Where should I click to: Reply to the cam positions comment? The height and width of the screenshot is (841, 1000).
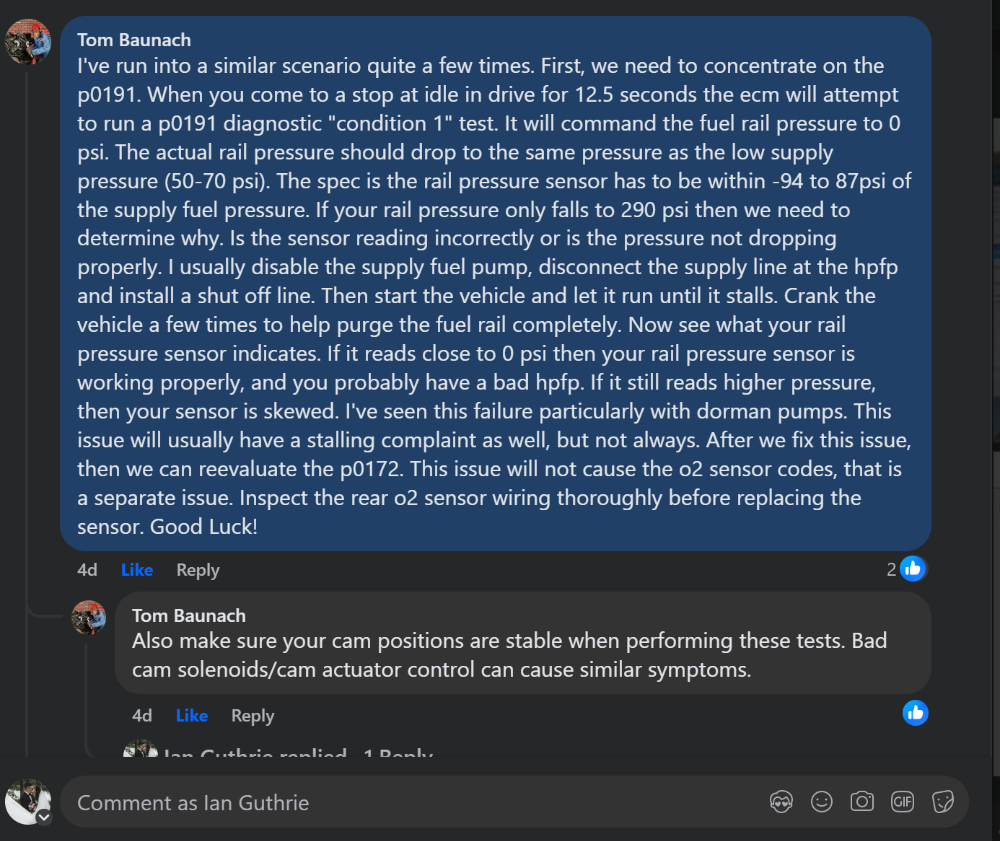click(x=252, y=716)
